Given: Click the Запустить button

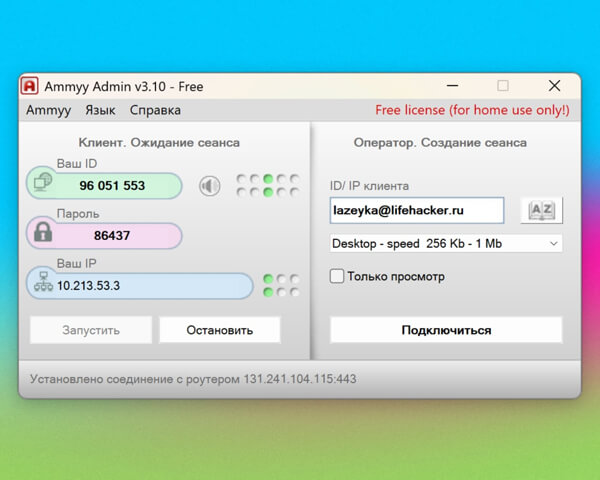Looking at the screenshot, I should click(91, 329).
